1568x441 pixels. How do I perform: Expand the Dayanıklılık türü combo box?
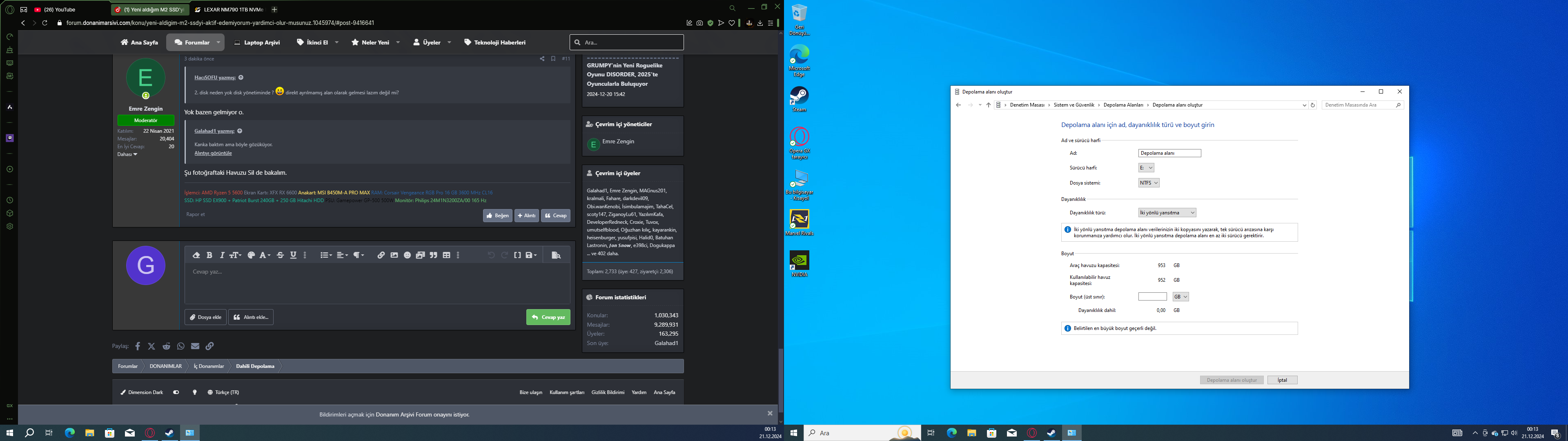[x=1167, y=213]
